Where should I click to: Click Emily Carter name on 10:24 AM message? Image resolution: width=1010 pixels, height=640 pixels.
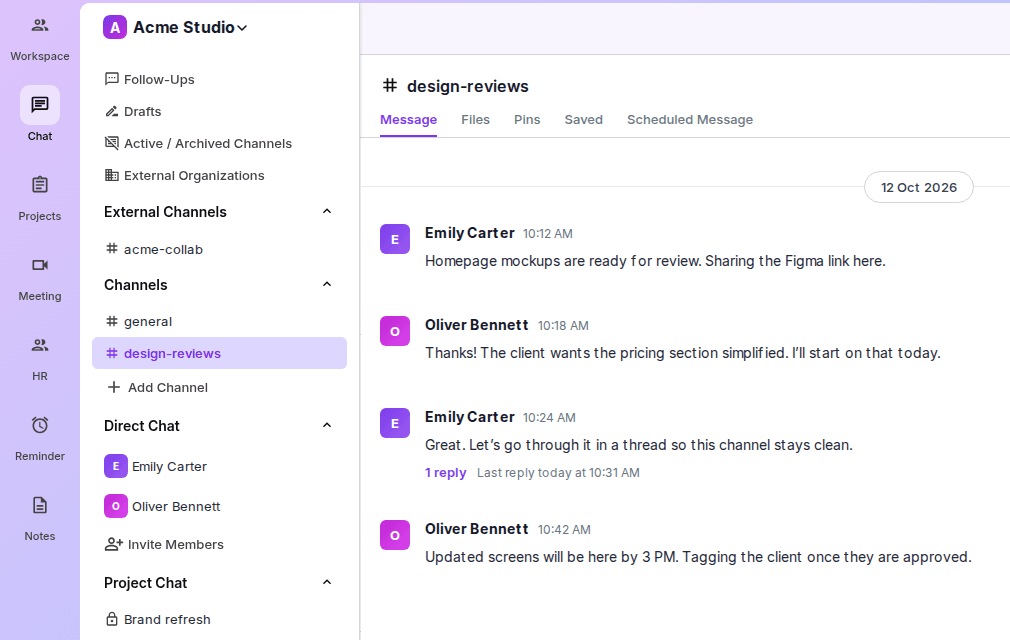(470, 417)
